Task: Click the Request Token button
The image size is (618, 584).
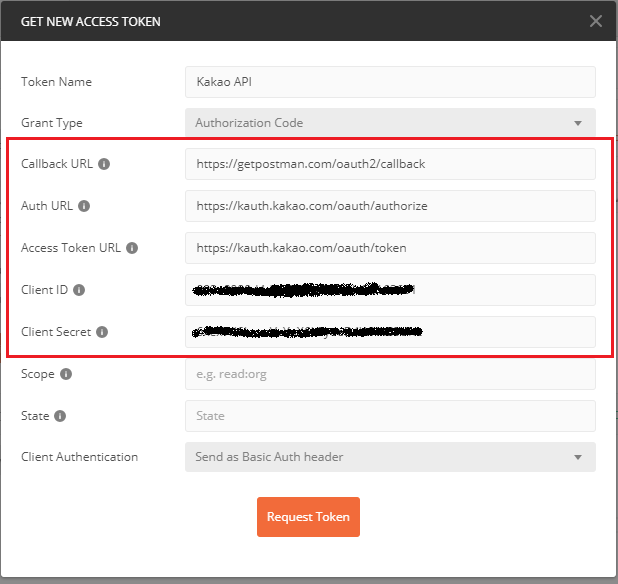Action: [308, 517]
